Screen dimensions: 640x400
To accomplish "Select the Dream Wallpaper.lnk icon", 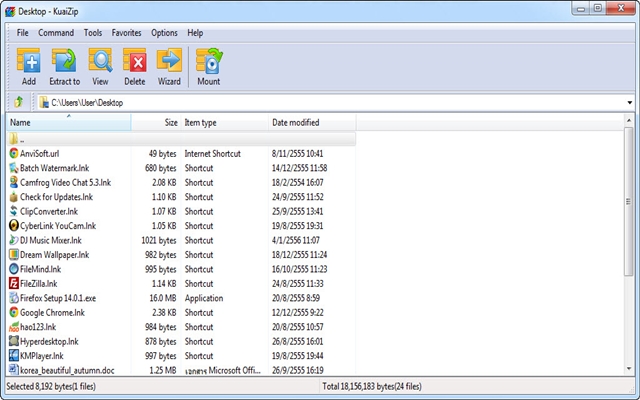I will 14,255.
